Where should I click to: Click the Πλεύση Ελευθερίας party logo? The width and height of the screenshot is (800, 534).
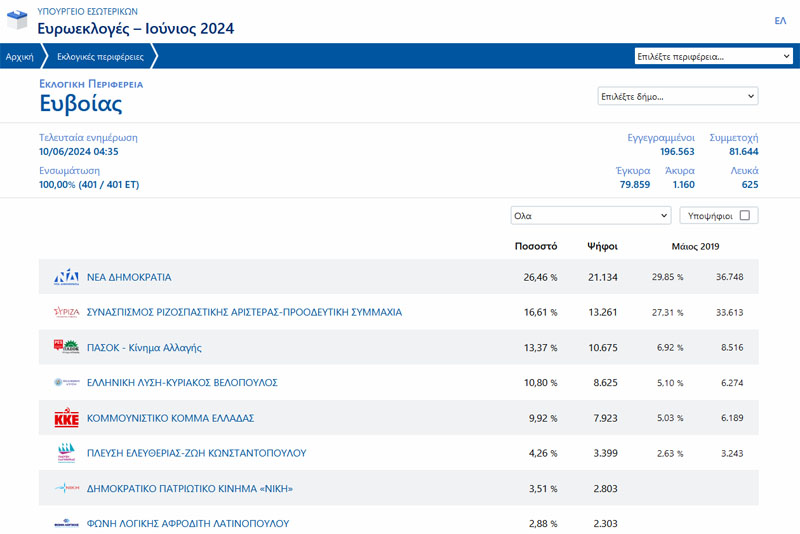[66, 453]
